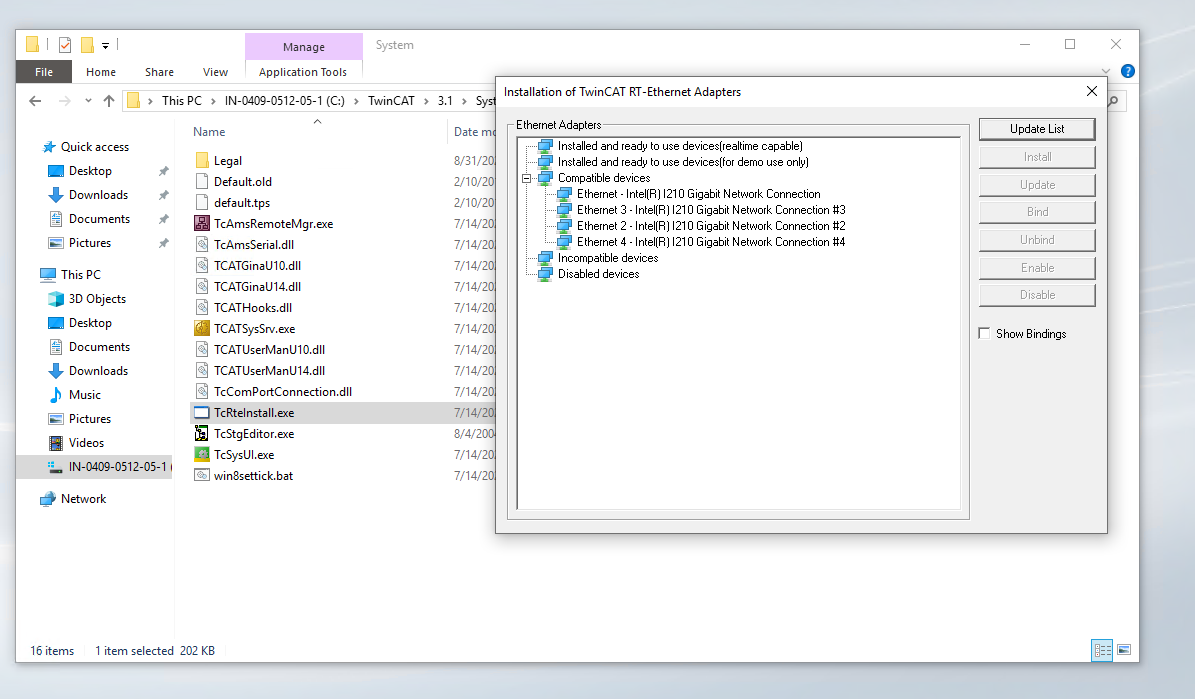This screenshot has width=1195, height=699.
Task: Select Ethernet 3 - Intel I210 Connection #3
Action: 711,210
